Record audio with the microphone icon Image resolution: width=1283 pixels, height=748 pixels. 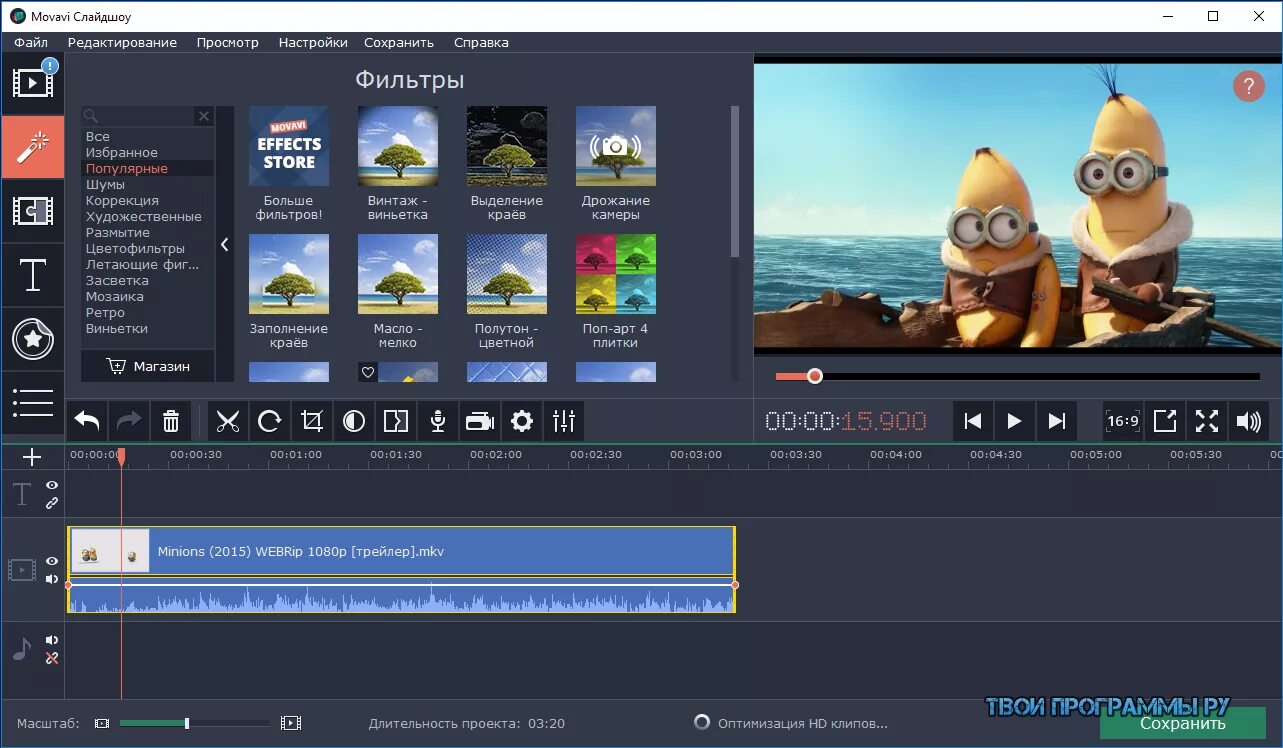438,421
